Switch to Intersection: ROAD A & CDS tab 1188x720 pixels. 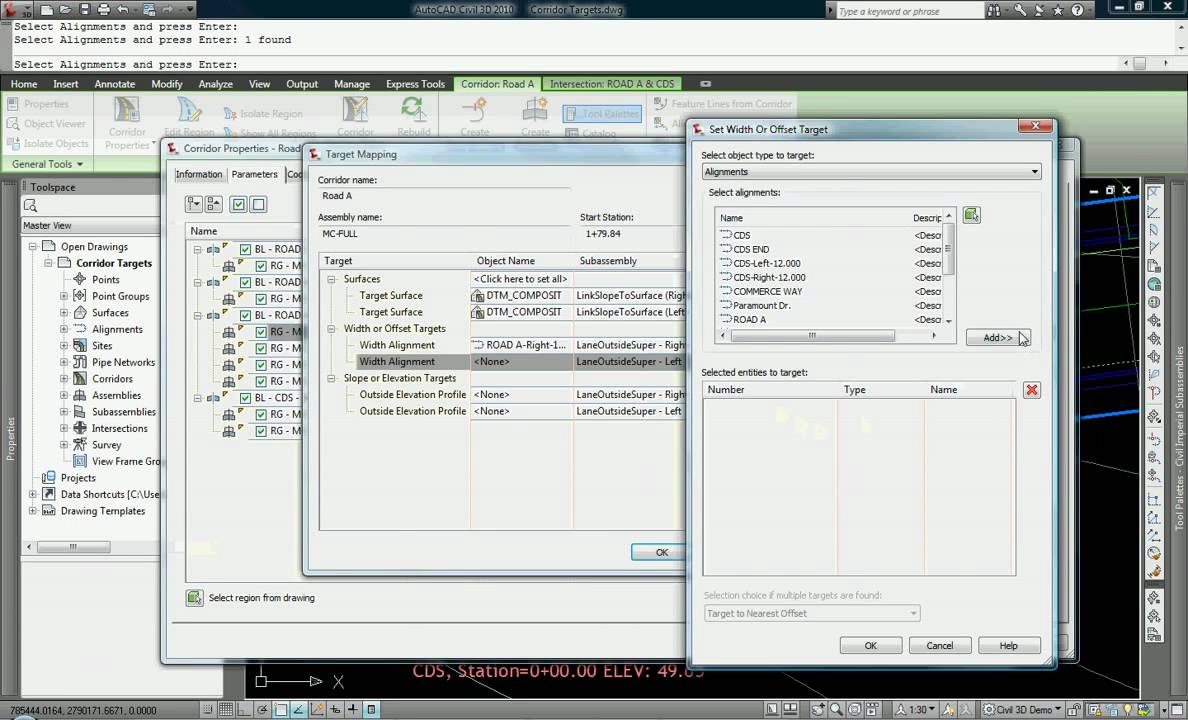tap(611, 84)
